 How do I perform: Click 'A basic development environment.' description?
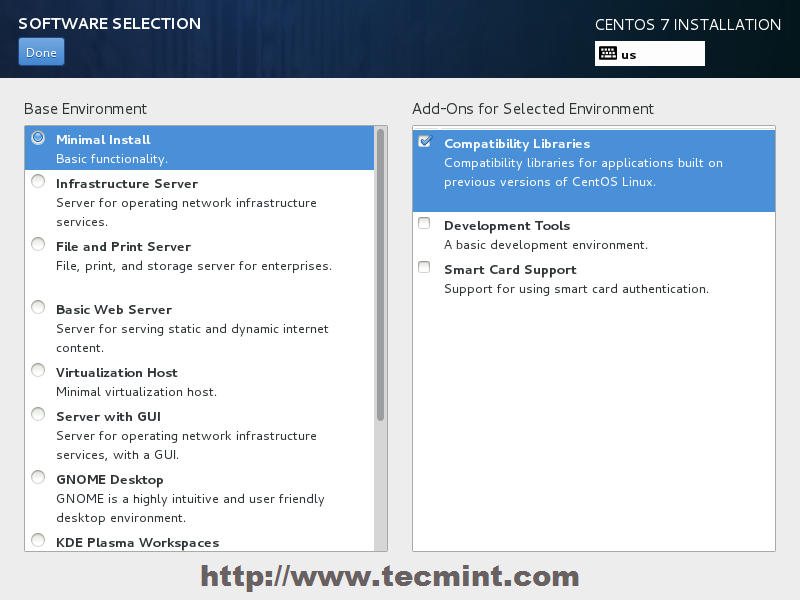pyautogui.click(x=546, y=245)
